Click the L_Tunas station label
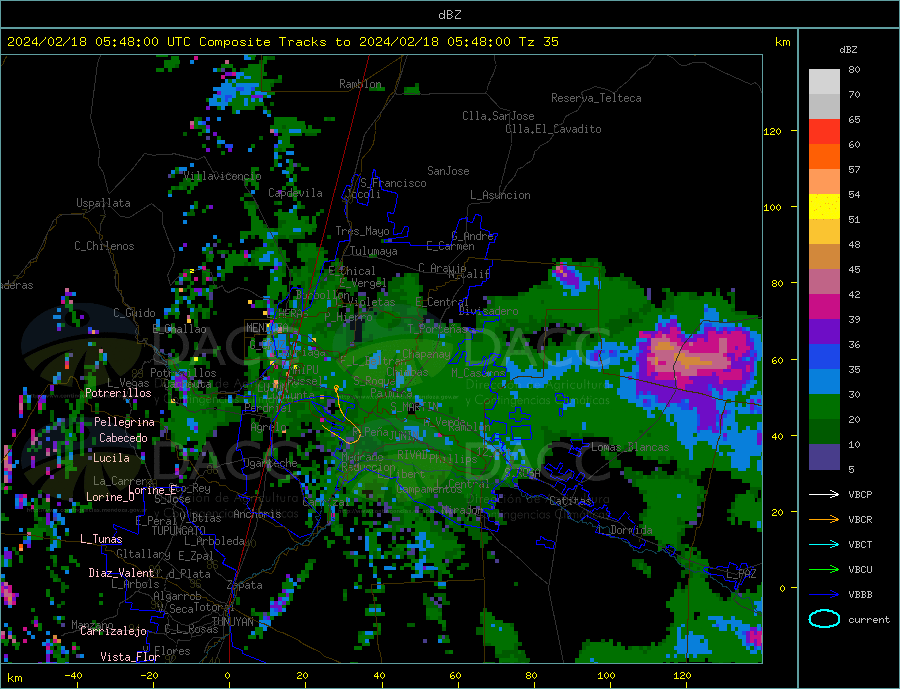The height and width of the screenshot is (689, 900). click(101, 539)
